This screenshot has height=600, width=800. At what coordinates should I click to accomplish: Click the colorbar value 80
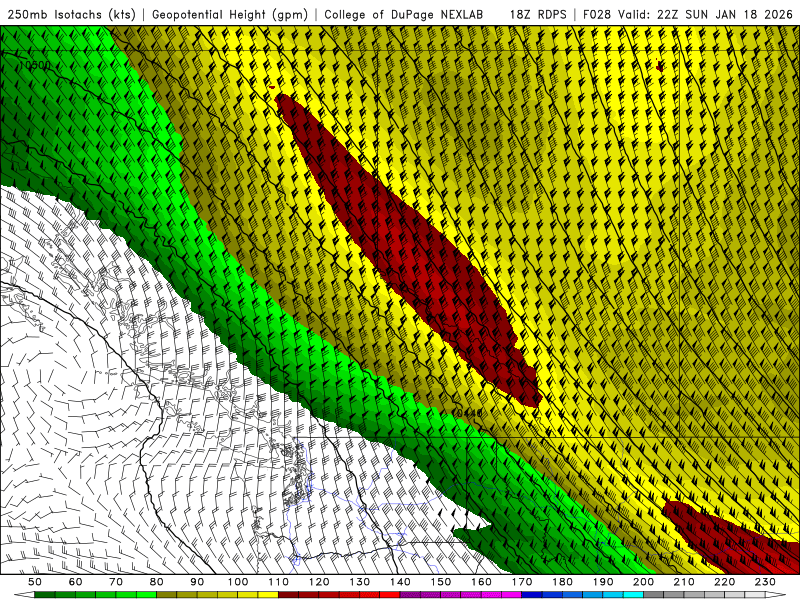(x=156, y=582)
